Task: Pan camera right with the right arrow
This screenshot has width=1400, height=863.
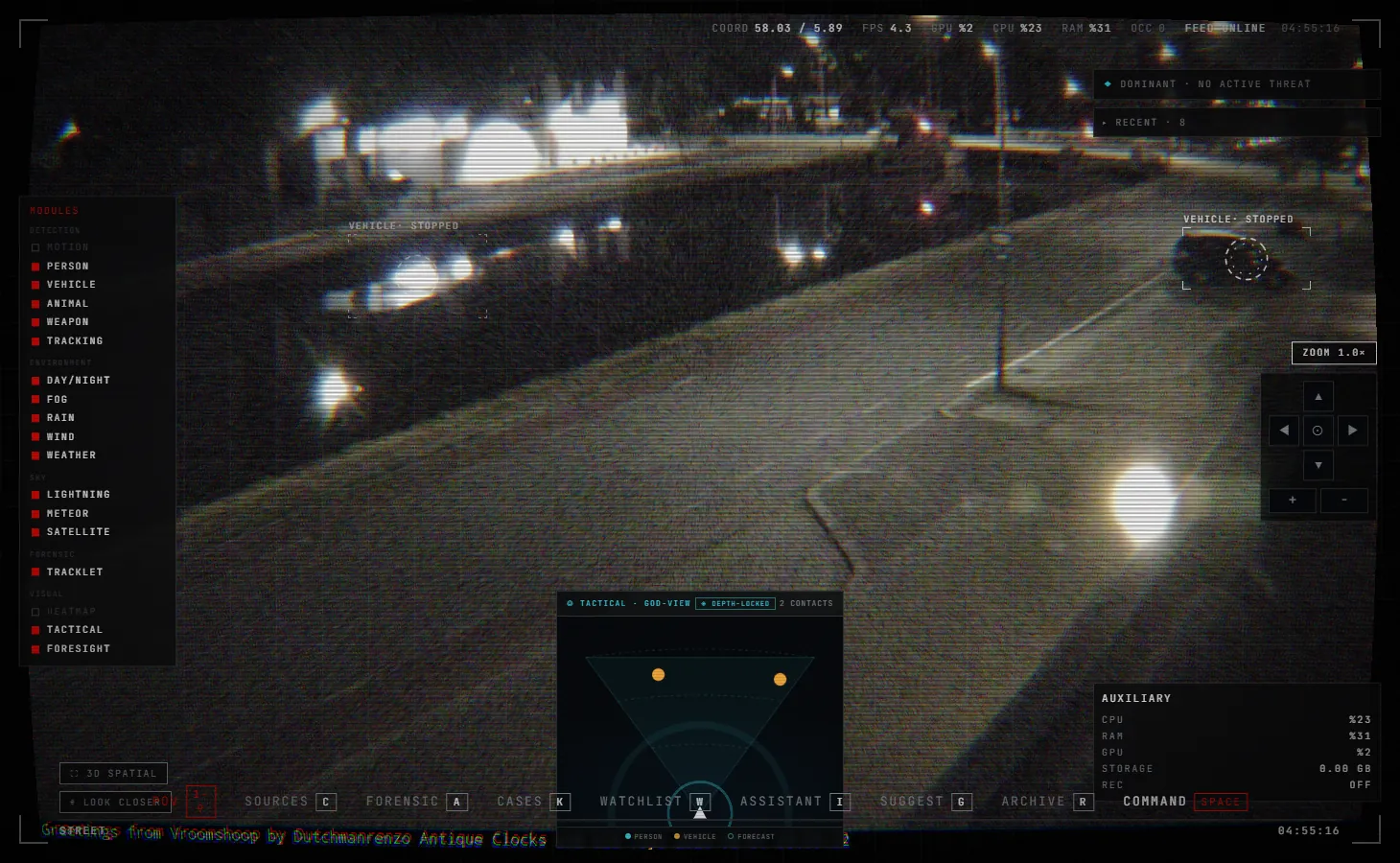Action: (x=1353, y=431)
